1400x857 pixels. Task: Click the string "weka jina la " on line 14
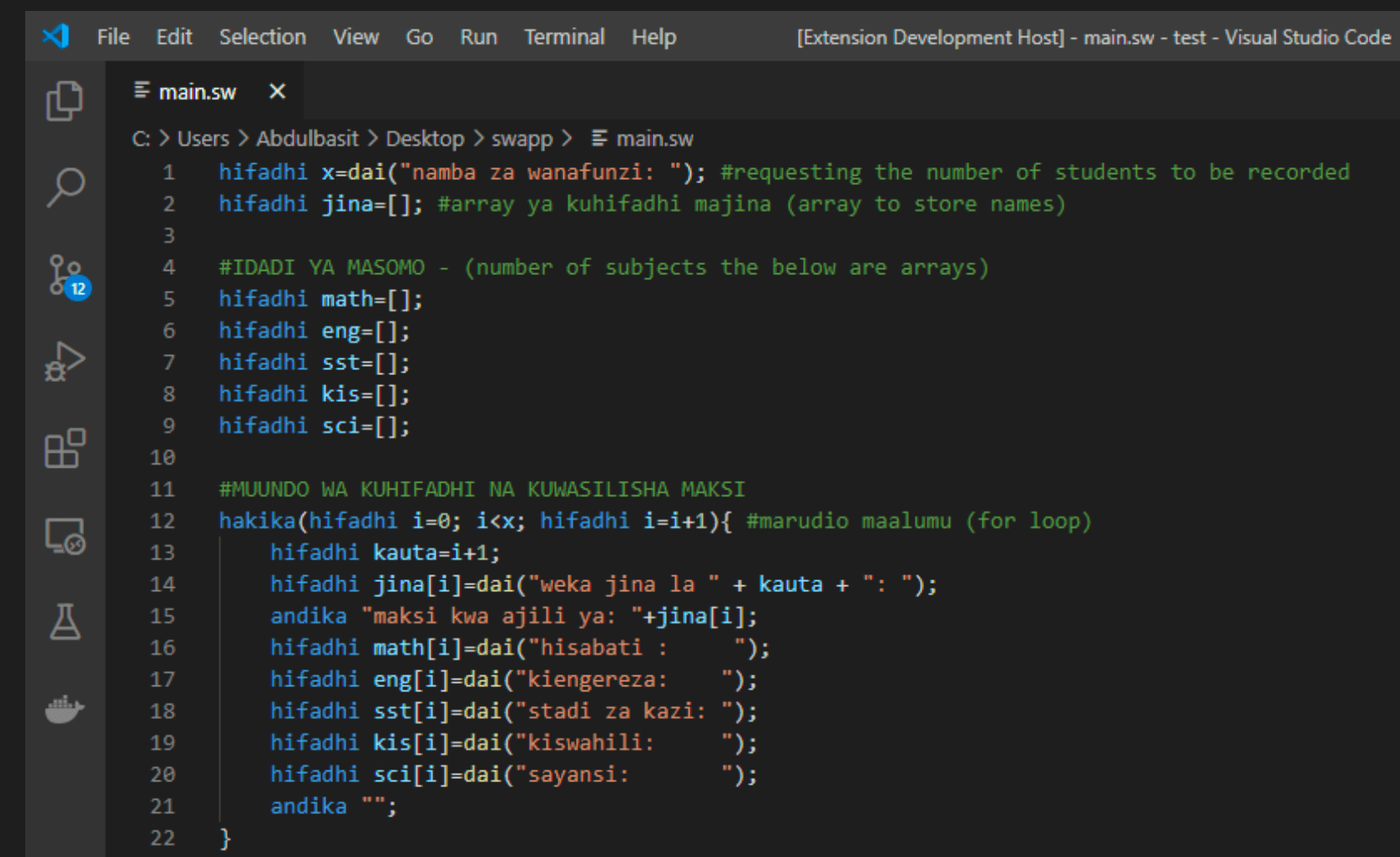click(x=623, y=585)
